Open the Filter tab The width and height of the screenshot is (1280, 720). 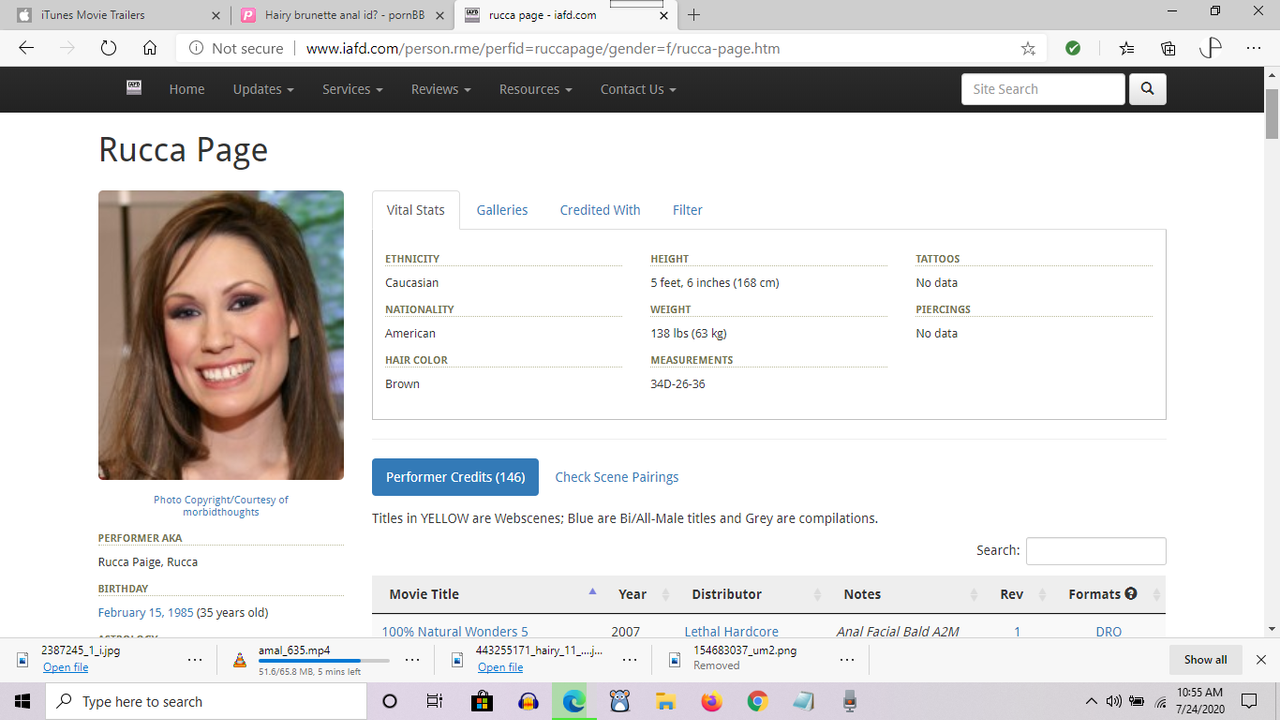coord(687,210)
